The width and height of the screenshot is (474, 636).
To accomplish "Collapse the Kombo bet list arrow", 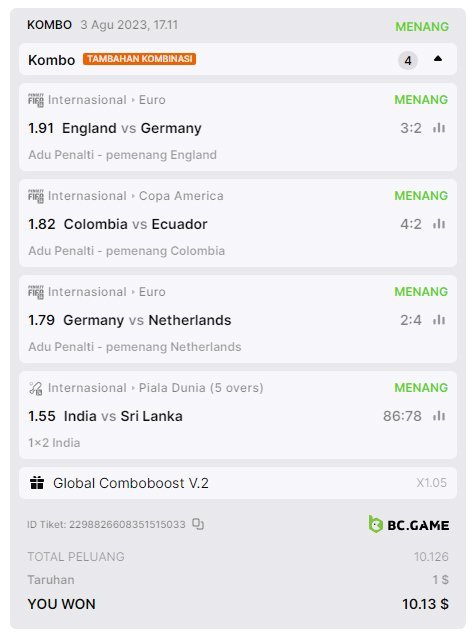I will pyautogui.click(x=438, y=59).
